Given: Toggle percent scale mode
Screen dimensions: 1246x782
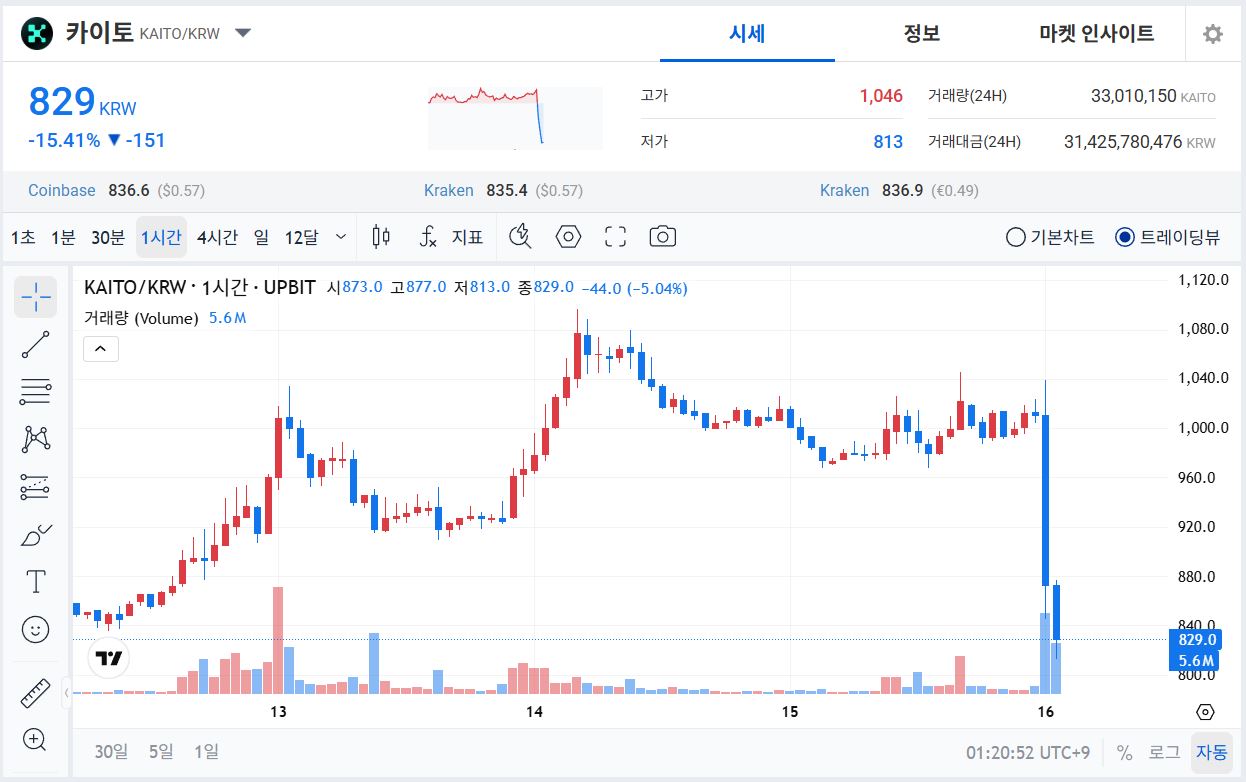Looking at the screenshot, I should 1125,751.
